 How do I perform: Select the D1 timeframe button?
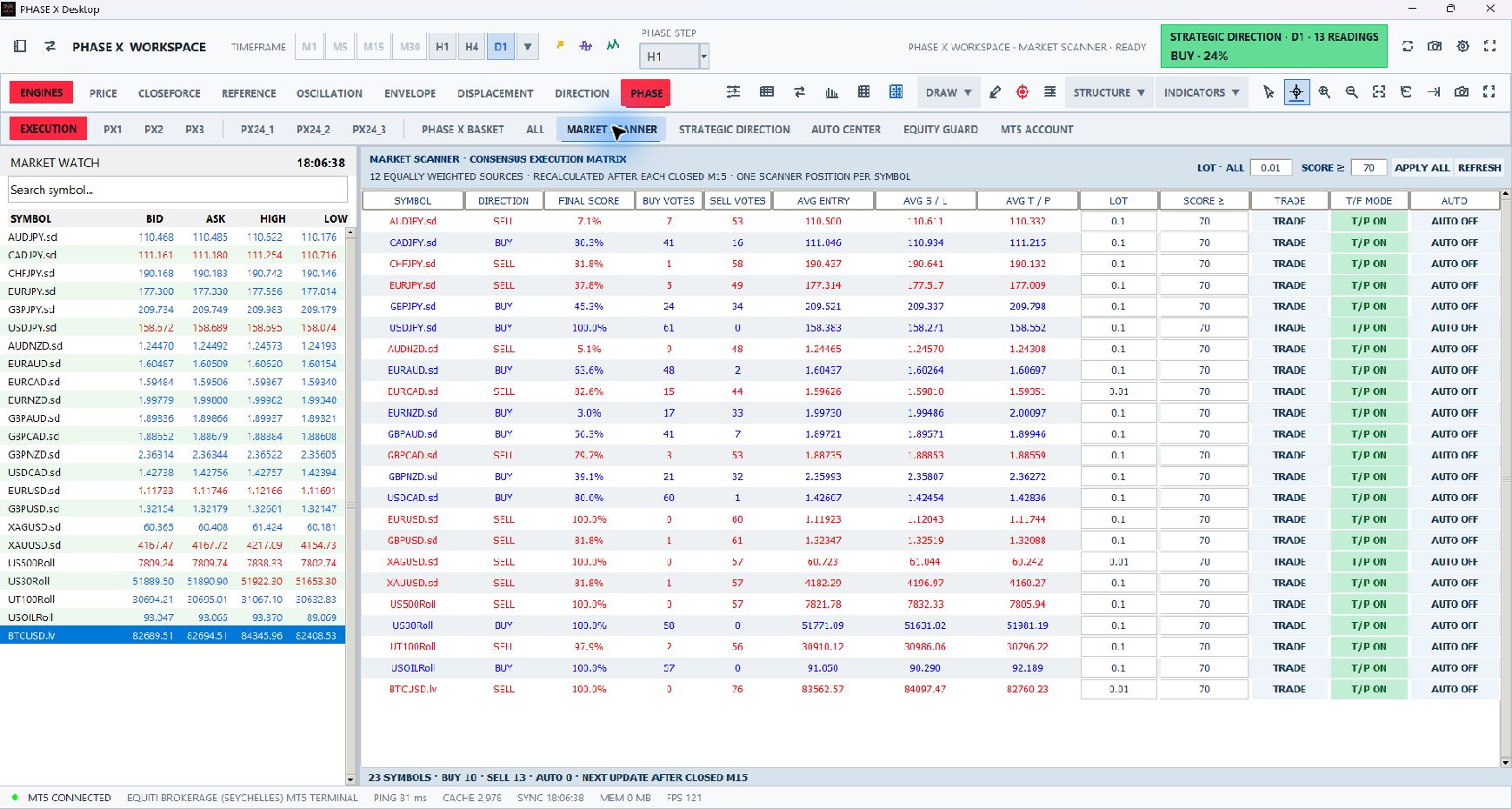point(501,47)
